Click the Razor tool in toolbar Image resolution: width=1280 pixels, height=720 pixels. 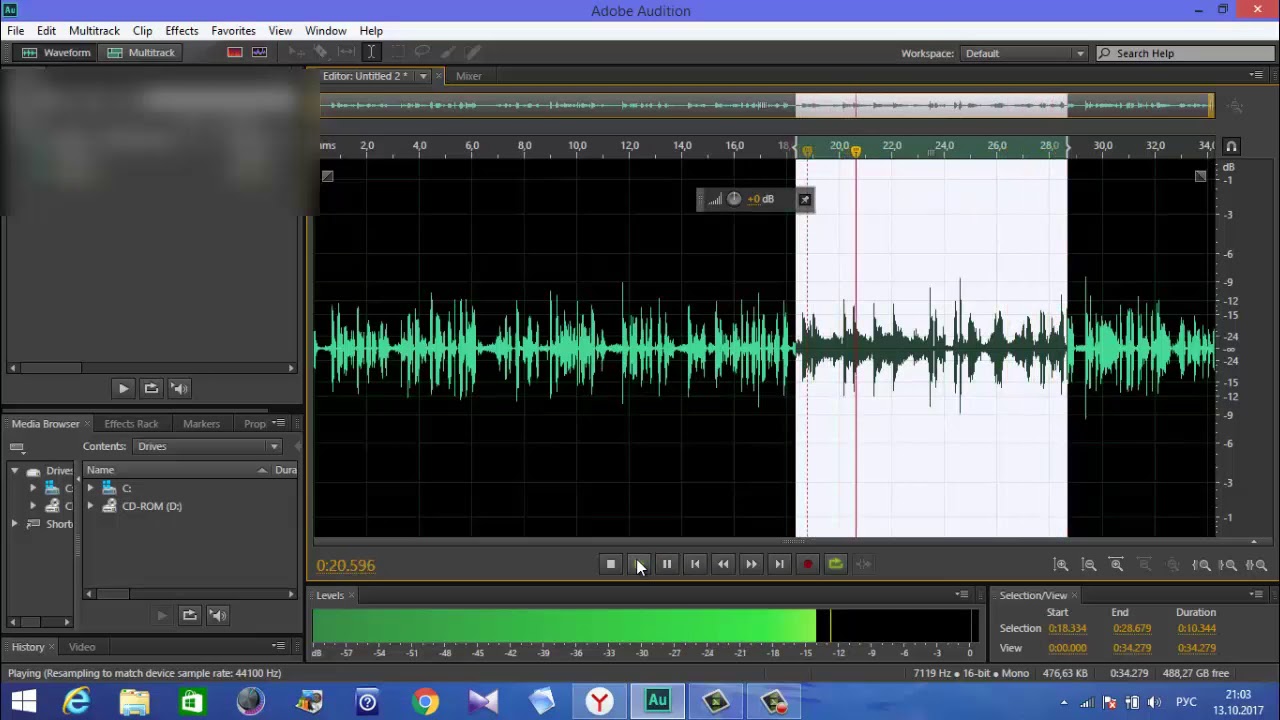(321, 53)
